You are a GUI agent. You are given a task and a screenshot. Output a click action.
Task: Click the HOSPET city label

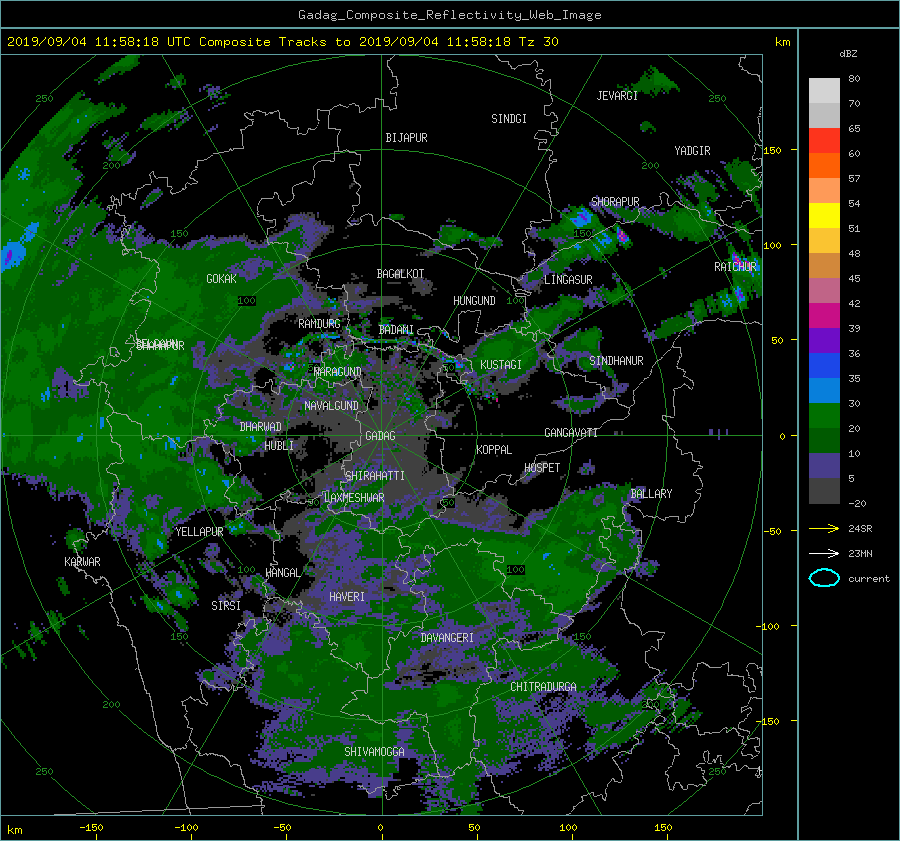[542, 468]
